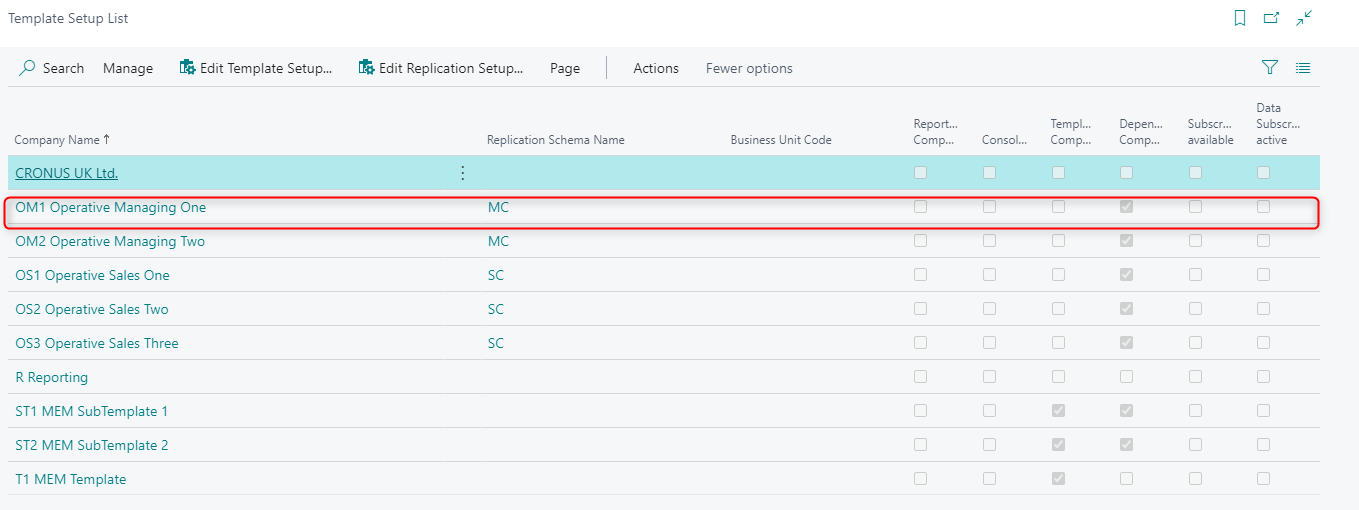Image resolution: width=1359 pixels, height=510 pixels.
Task: Collapse the page with arrows icon
Action: [x=1304, y=18]
